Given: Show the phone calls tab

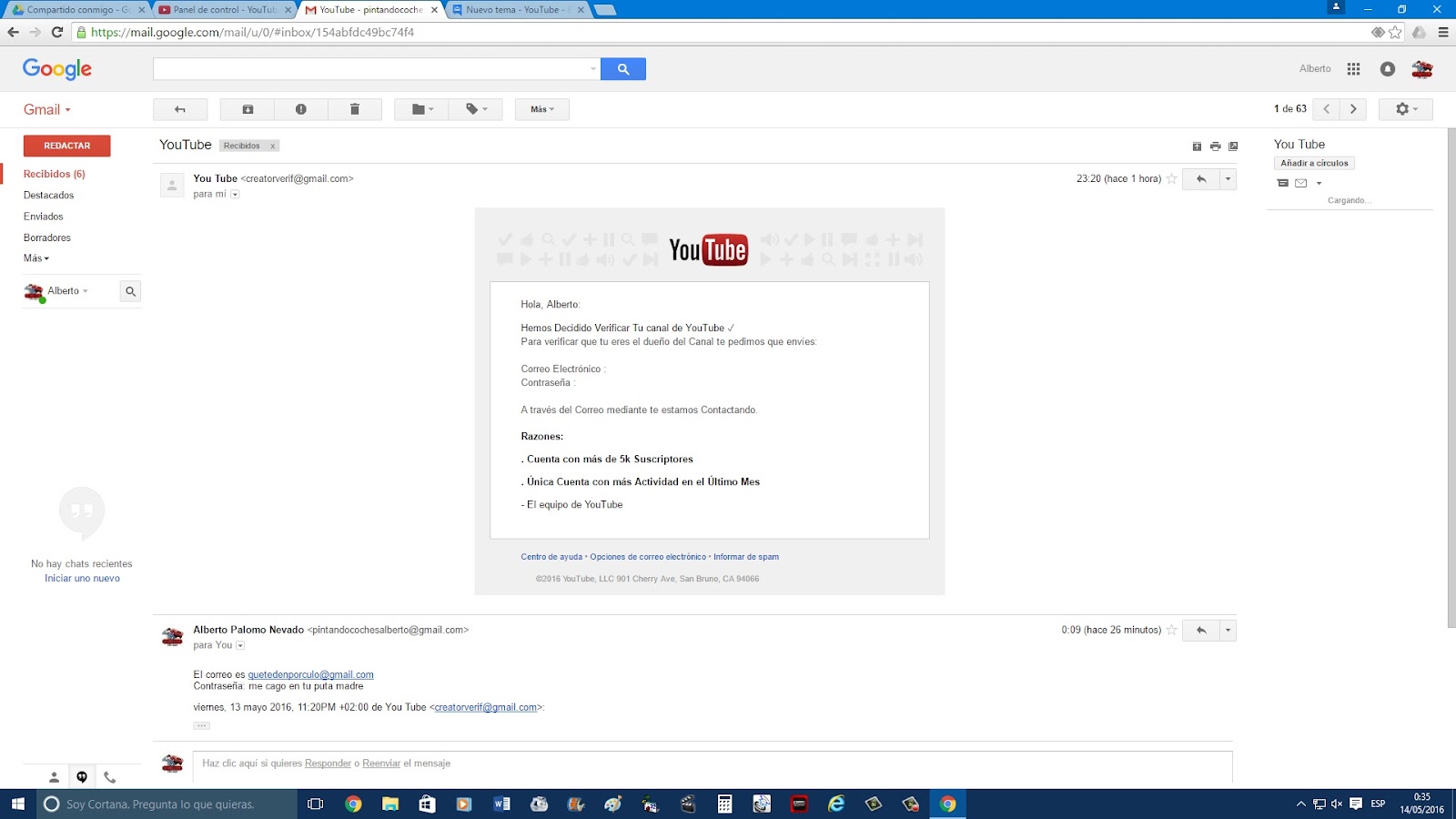Looking at the screenshot, I should (x=110, y=777).
